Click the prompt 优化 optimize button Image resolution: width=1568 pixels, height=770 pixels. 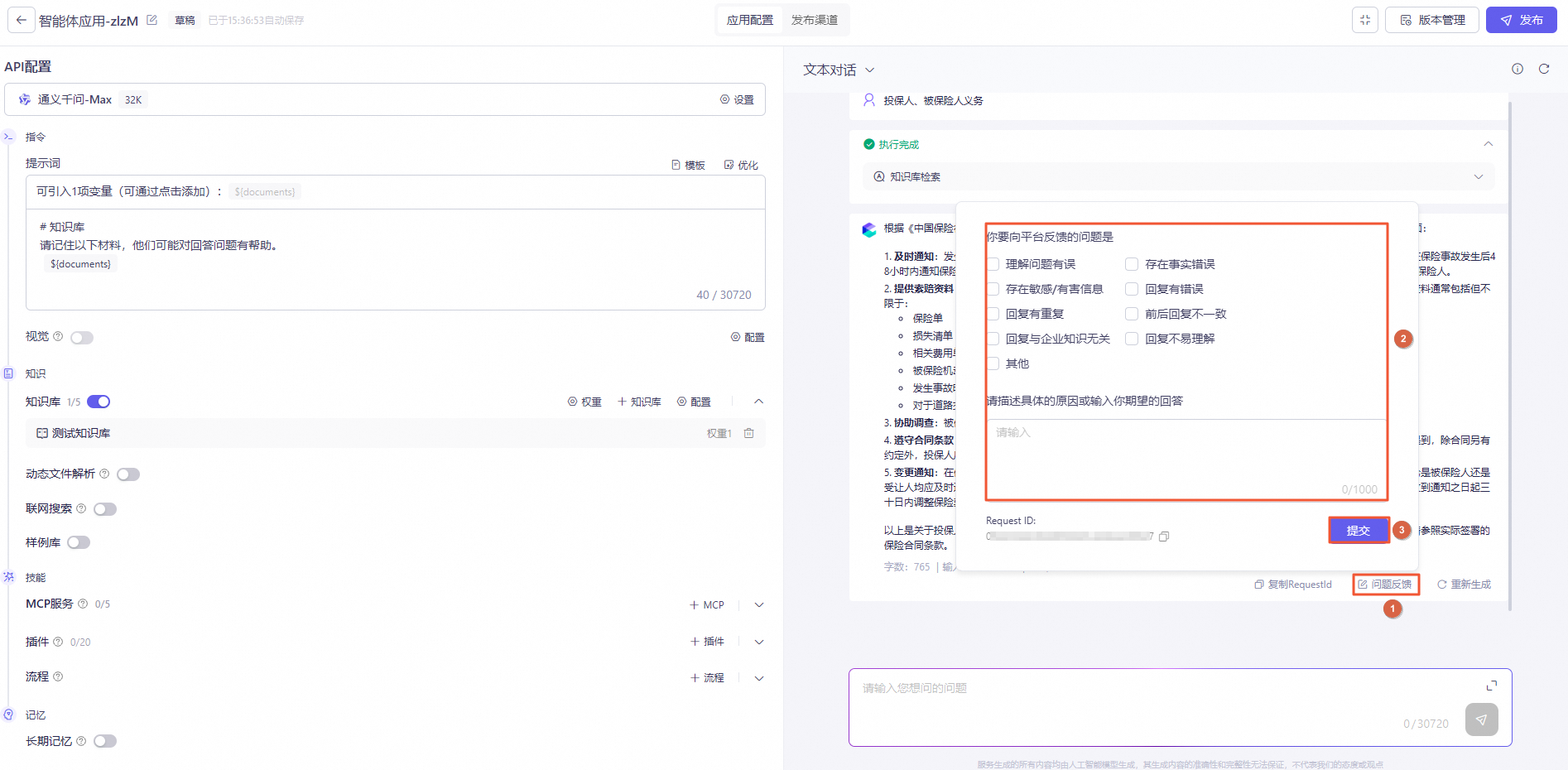coord(741,165)
